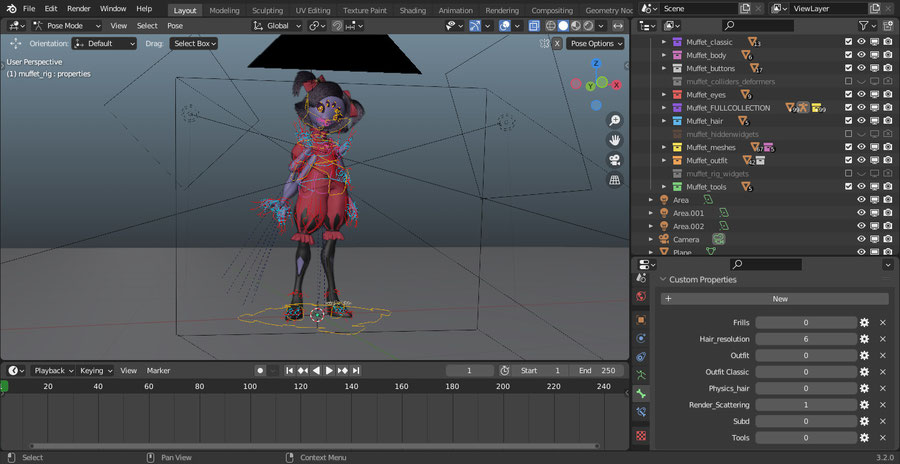This screenshot has height=464, width=900.
Task: Toggle camera view icon in viewport
Action: pyautogui.click(x=615, y=160)
